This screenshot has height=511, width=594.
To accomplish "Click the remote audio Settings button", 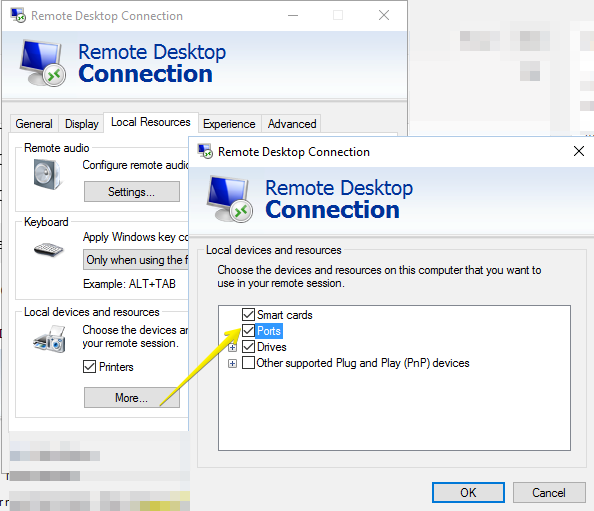I will [131, 192].
